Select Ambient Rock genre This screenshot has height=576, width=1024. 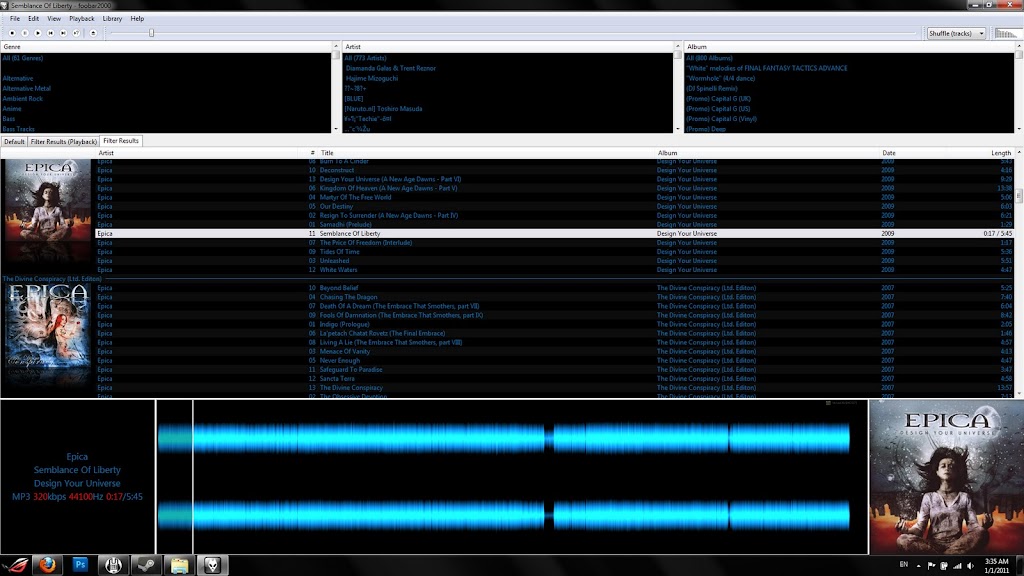tap(23, 99)
